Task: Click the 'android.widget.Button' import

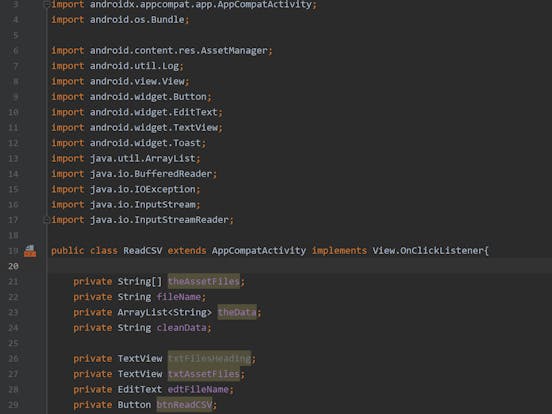Action: pyautogui.click(x=148, y=97)
